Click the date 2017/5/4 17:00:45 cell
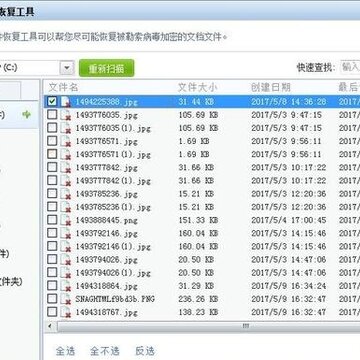 click(289, 220)
